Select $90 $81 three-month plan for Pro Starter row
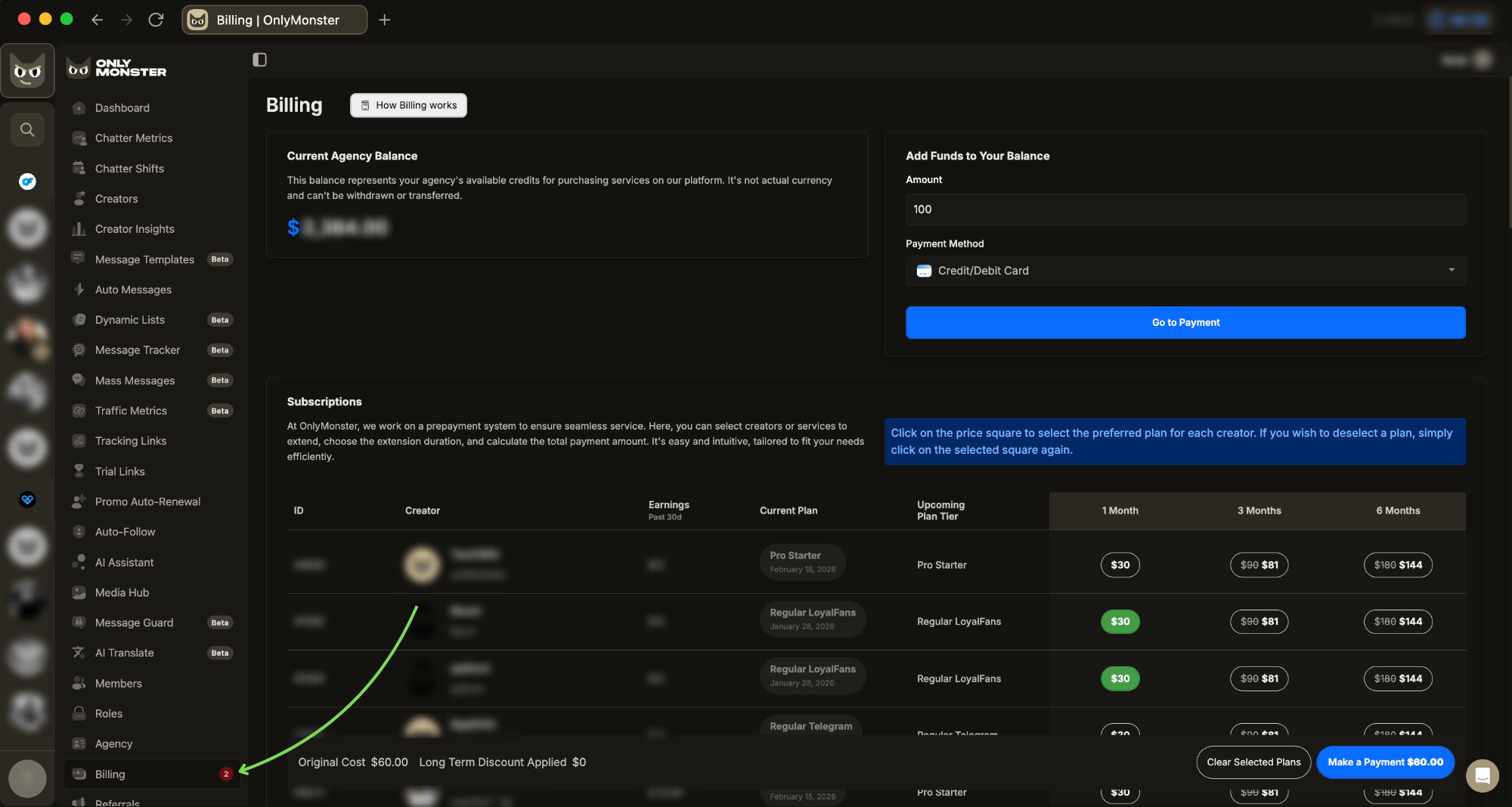This screenshot has width=1512, height=807. 1259,565
